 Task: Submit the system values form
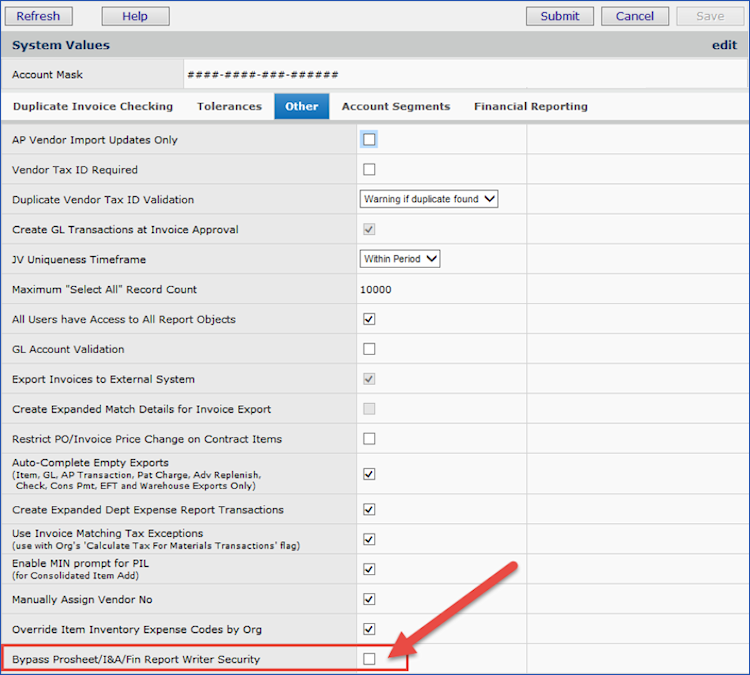[x=559, y=16]
